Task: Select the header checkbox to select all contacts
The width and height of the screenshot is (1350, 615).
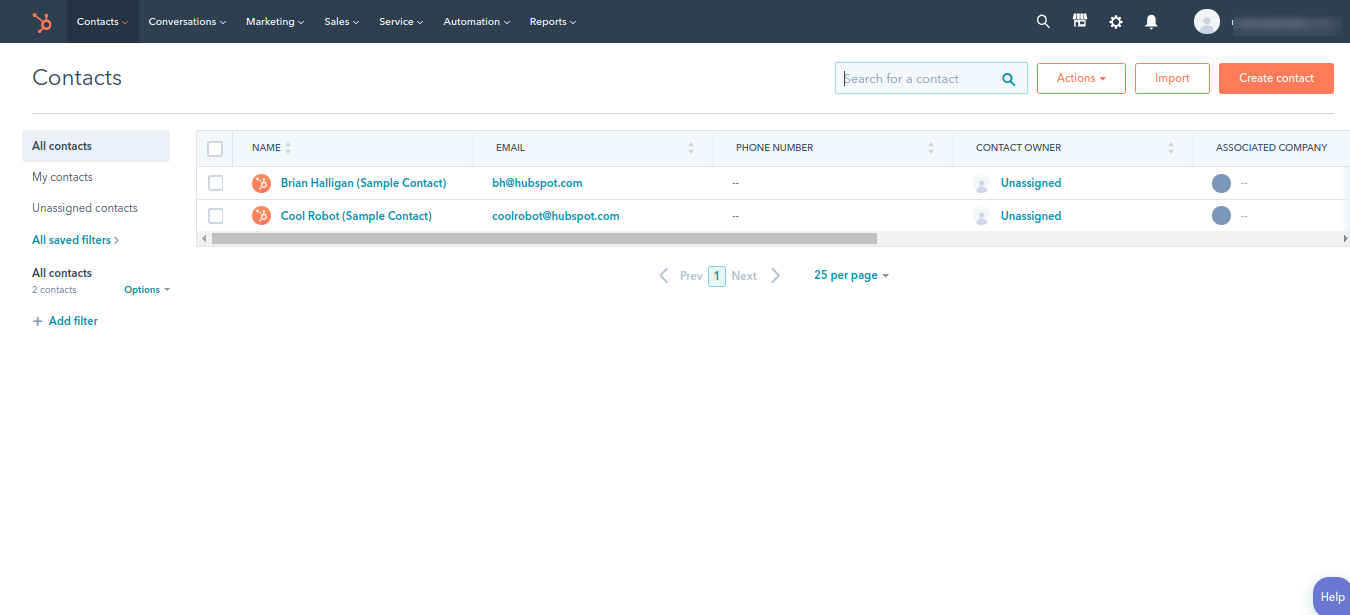Action: point(215,148)
